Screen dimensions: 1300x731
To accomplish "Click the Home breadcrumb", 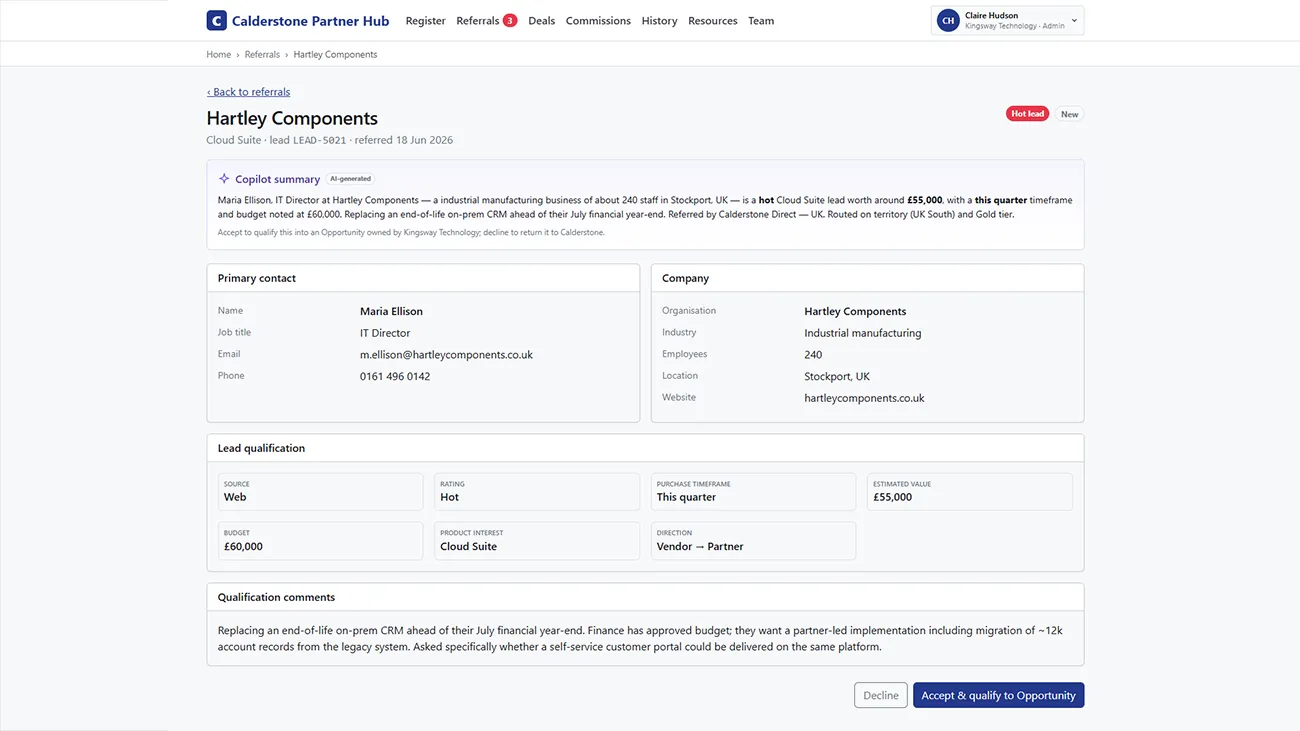I will [218, 55].
